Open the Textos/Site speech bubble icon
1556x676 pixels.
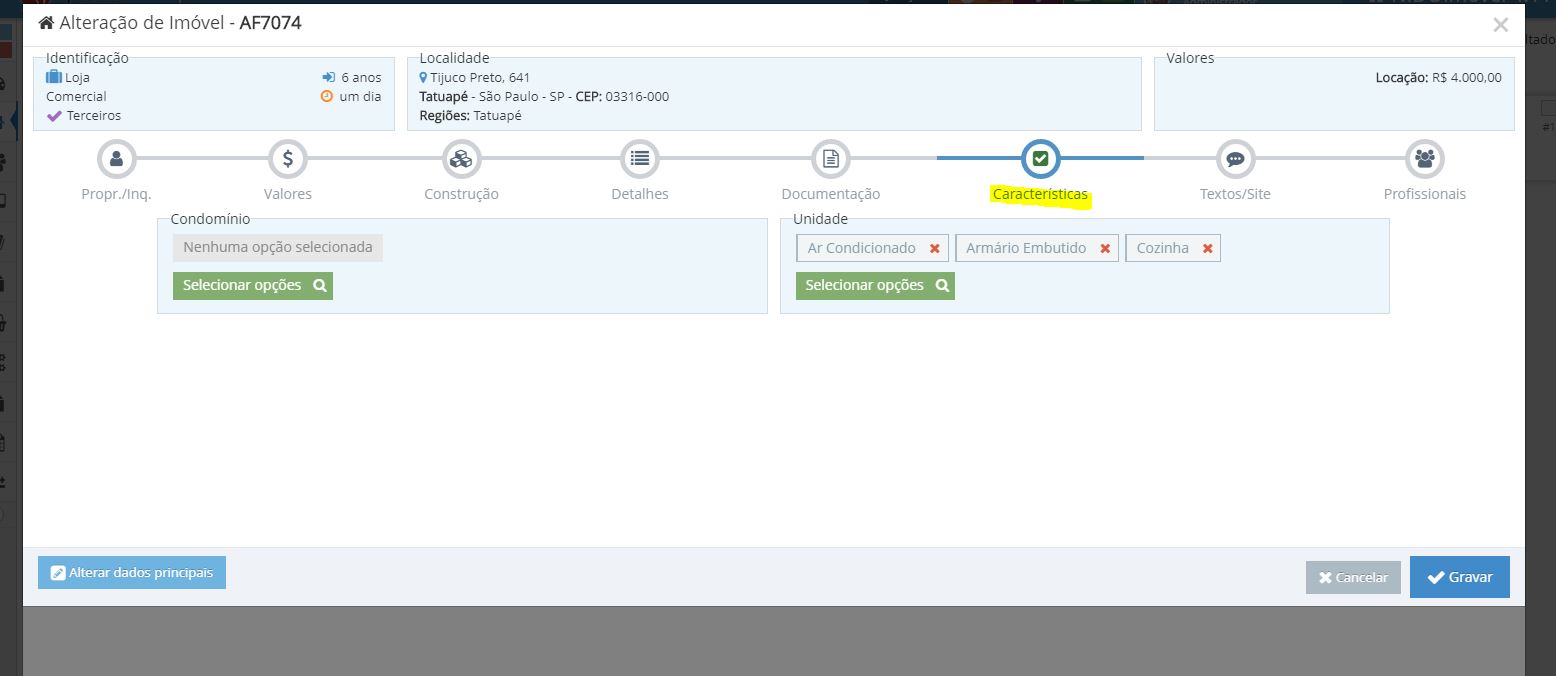pyautogui.click(x=1235, y=159)
